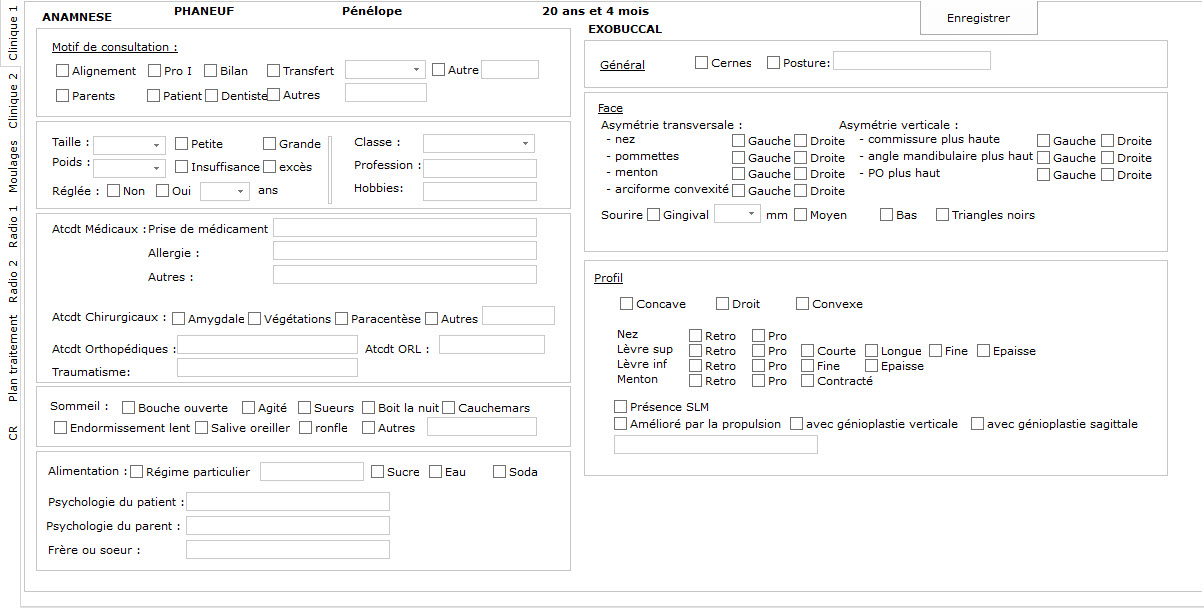1204x608 pixels.
Task: Enable Triangles noirs for Sourire
Action: (941, 214)
